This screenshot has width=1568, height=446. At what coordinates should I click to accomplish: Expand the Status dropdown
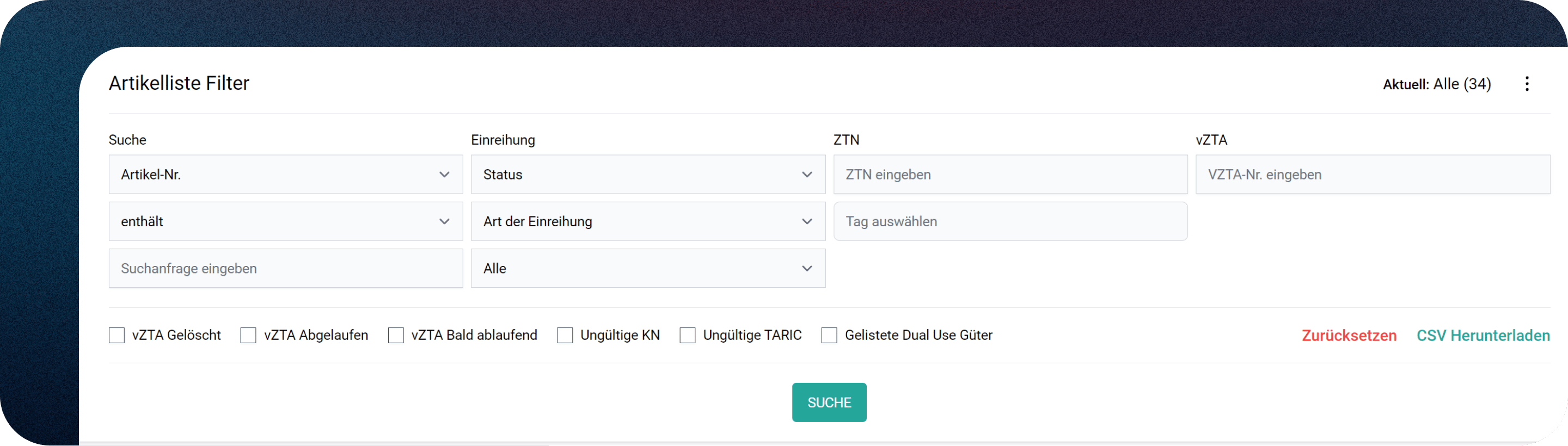(x=648, y=175)
